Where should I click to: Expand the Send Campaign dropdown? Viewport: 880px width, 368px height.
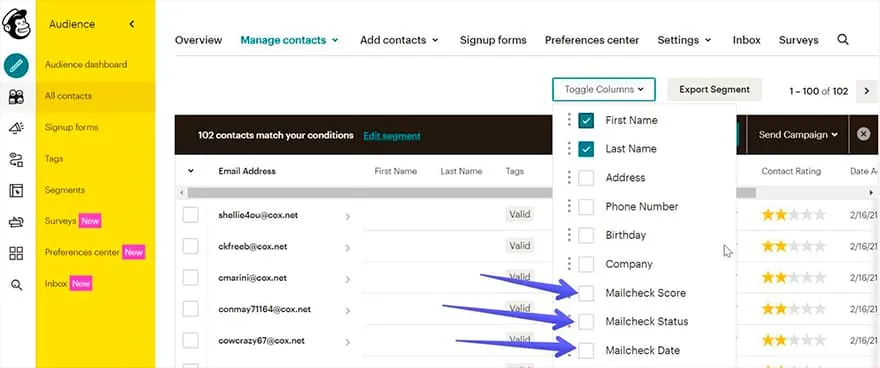coord(798,135)
